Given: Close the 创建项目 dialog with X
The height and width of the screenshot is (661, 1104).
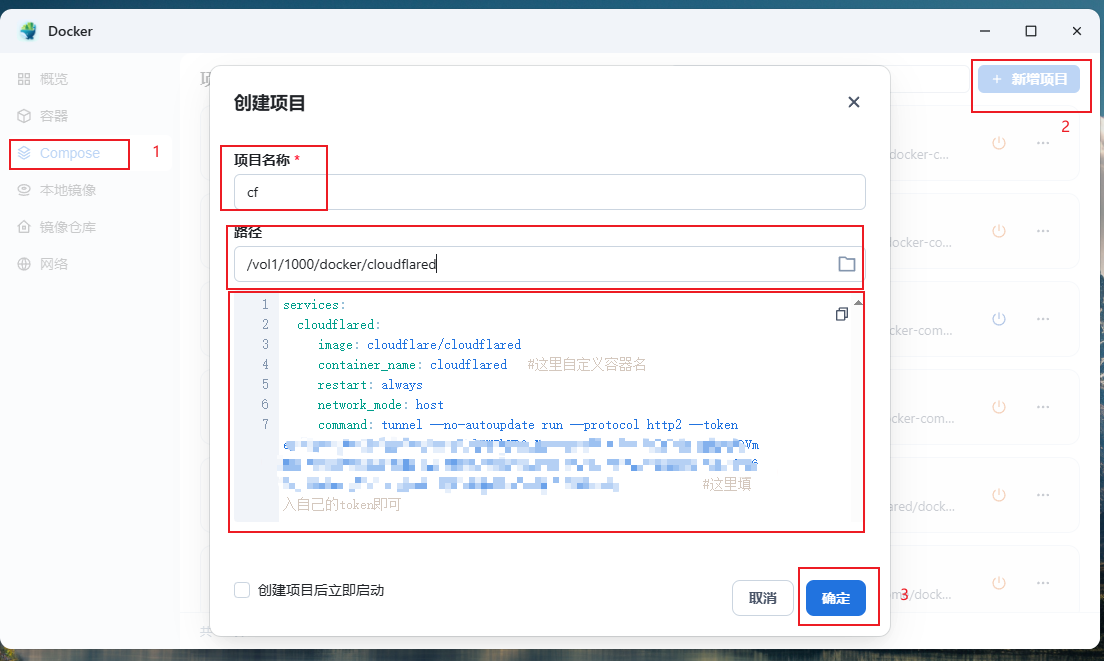Looking at the screenshot, I should pyautogui.click(x=853, y=102).
